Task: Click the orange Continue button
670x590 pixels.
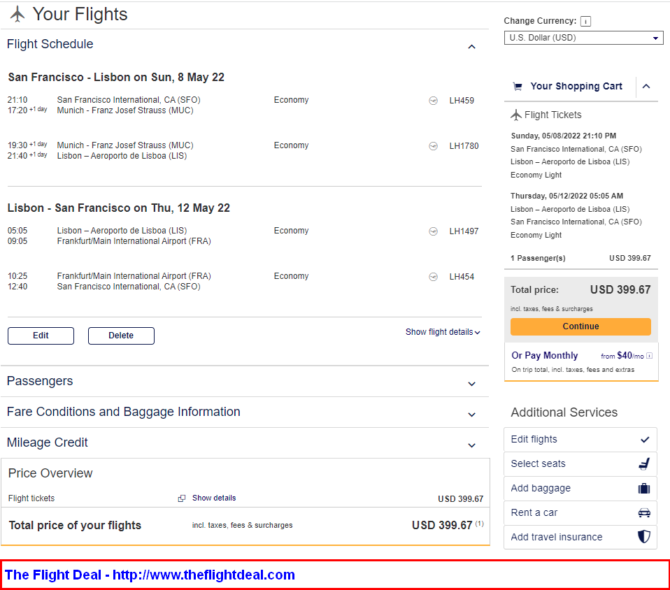Action: (x=581, y=326)
